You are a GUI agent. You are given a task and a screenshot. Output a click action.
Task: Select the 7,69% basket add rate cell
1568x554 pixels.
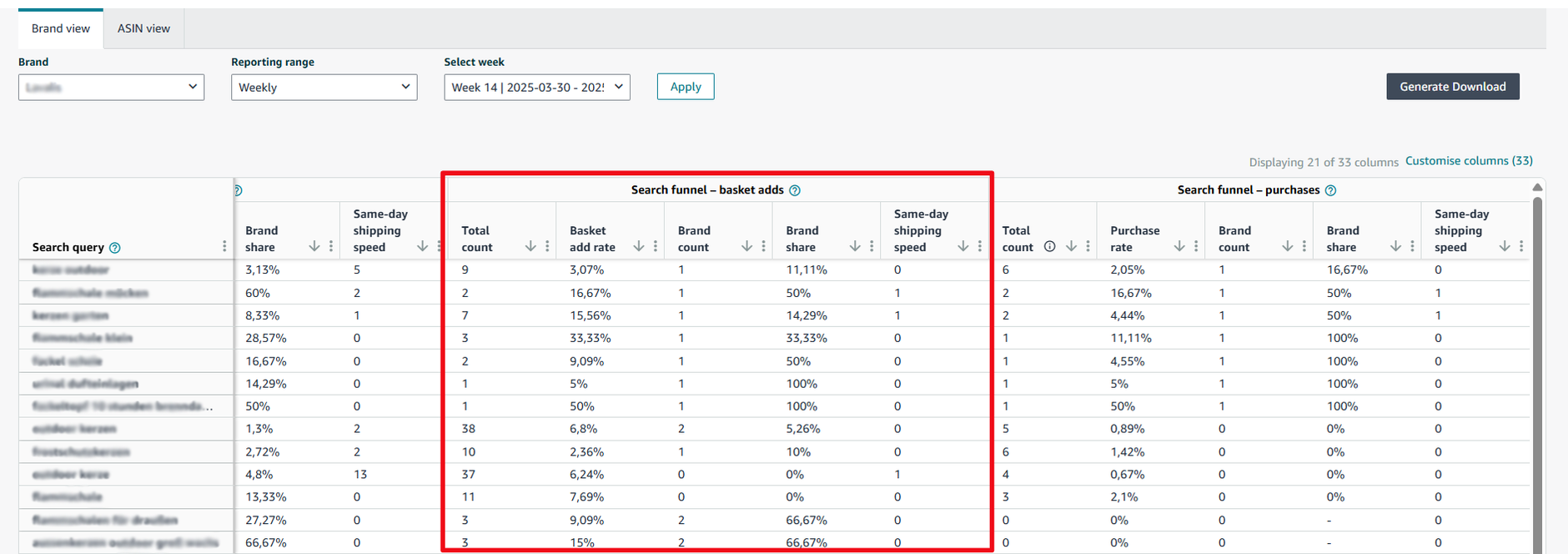(586, 496)
